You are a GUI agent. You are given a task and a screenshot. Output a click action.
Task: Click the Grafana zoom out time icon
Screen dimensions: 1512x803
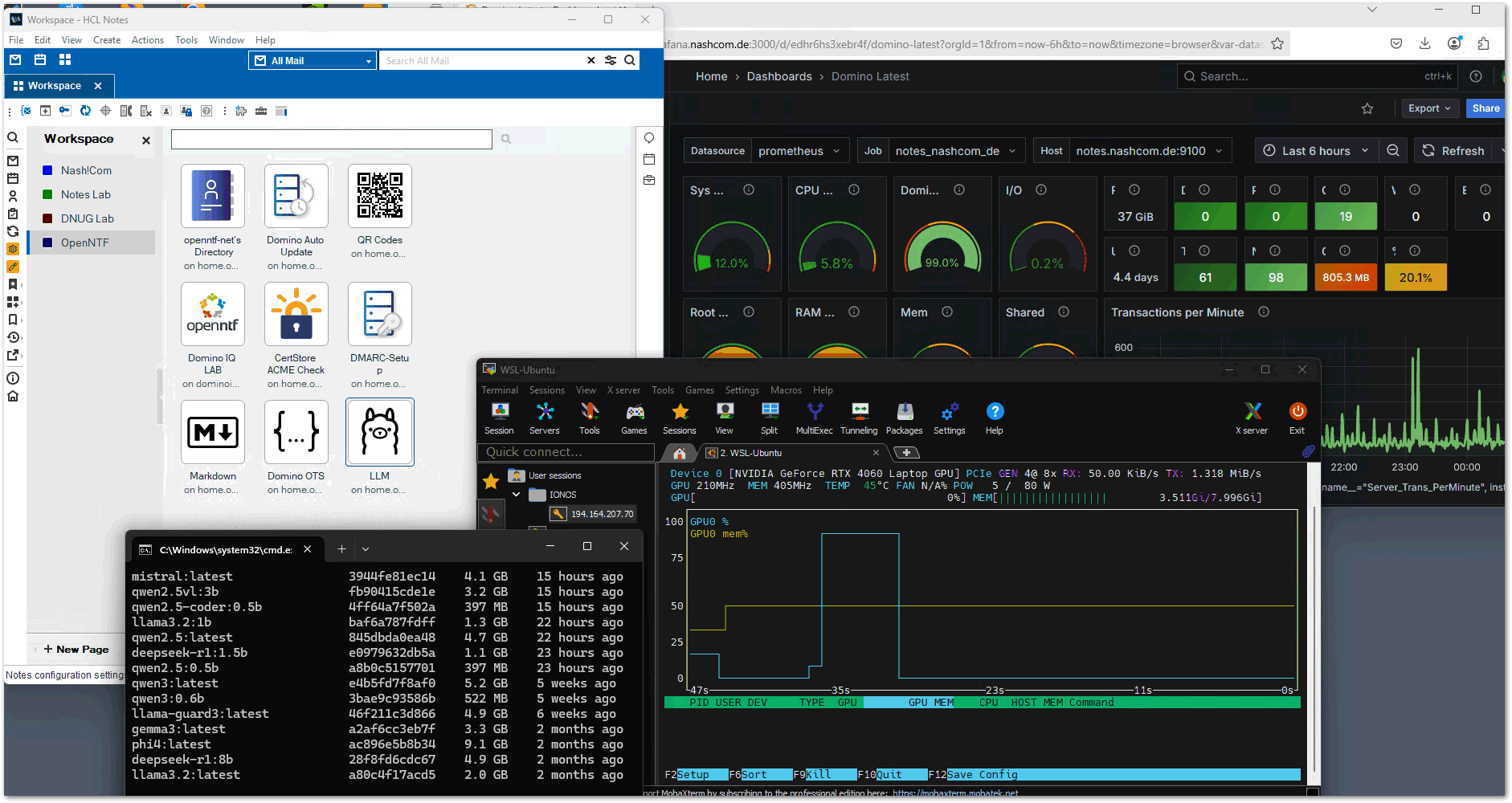click(1393, 151)
